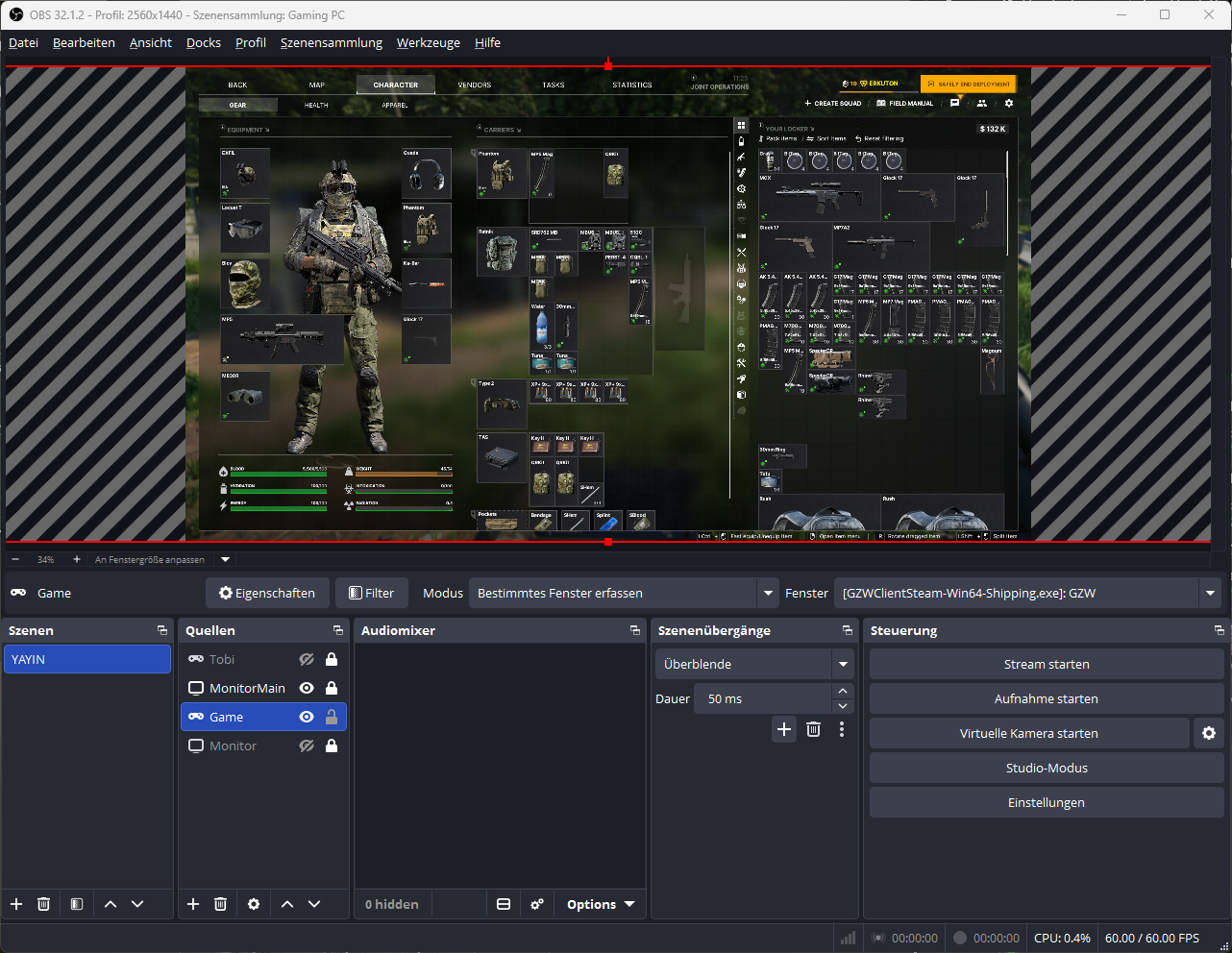This screenshot has width=1232, height=953.
Task: Hide the MonitorMain source
Action: (307, 688)
